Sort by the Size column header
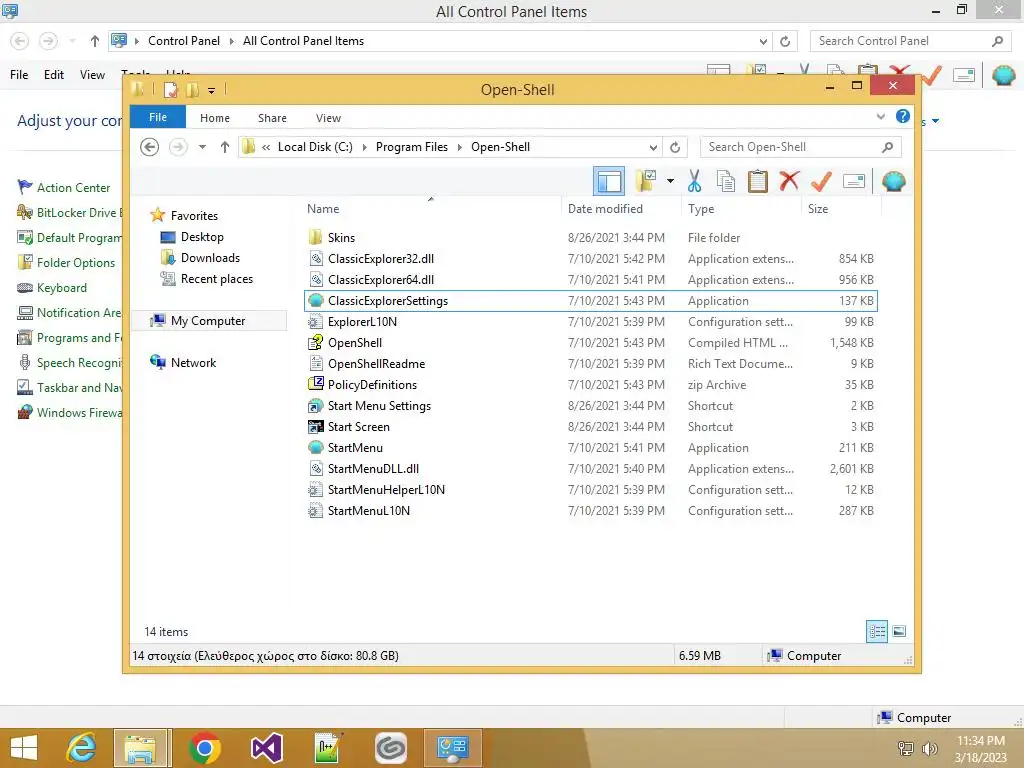The width and height of the screenshot is (1024, 768). click(841, 209)
